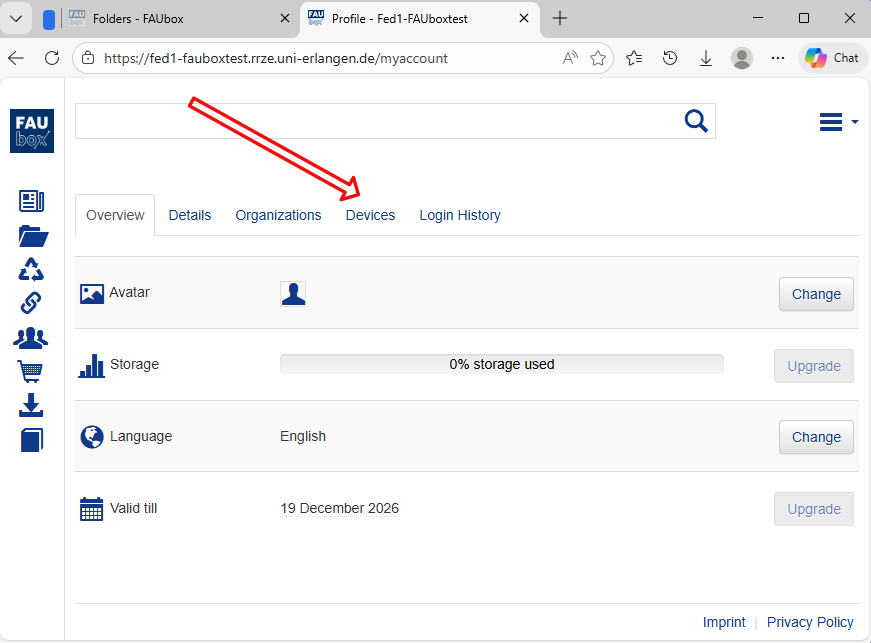The height and width of the screenshot is (643, 871).
Task: Click Change button for Avatar
Action: point(816,294)
